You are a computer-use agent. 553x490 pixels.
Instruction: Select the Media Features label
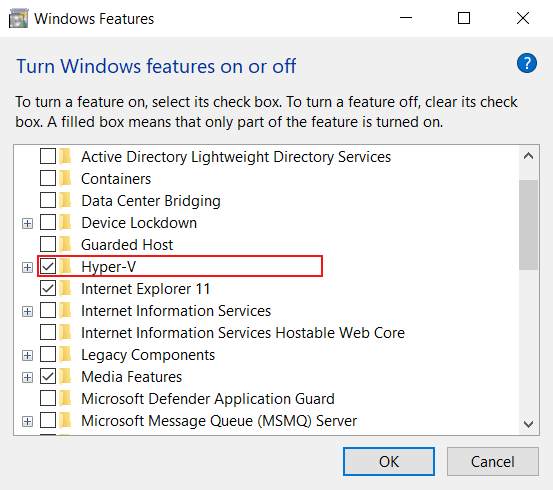[x=132, y=377]
